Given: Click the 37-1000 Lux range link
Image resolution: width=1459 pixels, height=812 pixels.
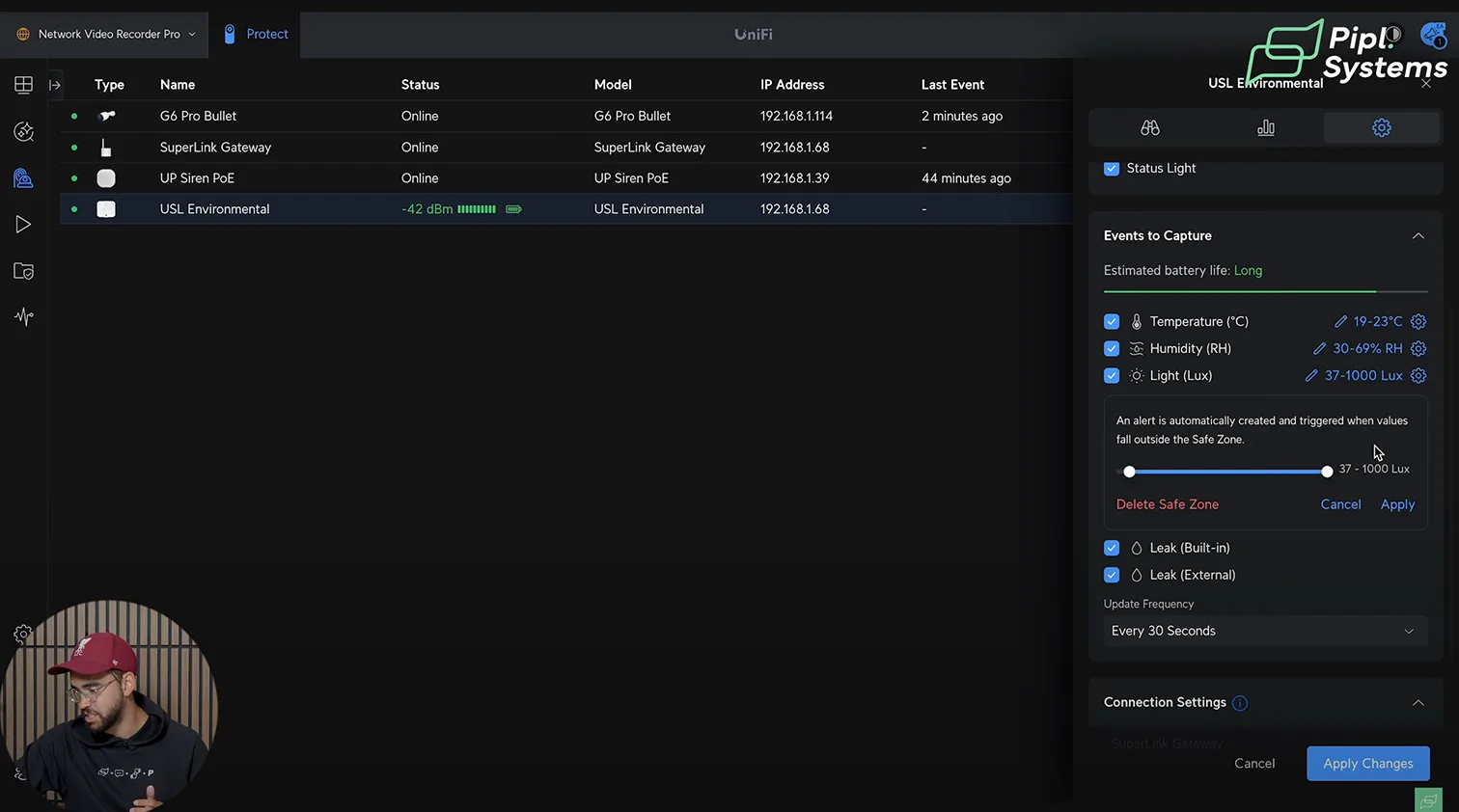Looking at the screenshot, I should coord(1363,375).
